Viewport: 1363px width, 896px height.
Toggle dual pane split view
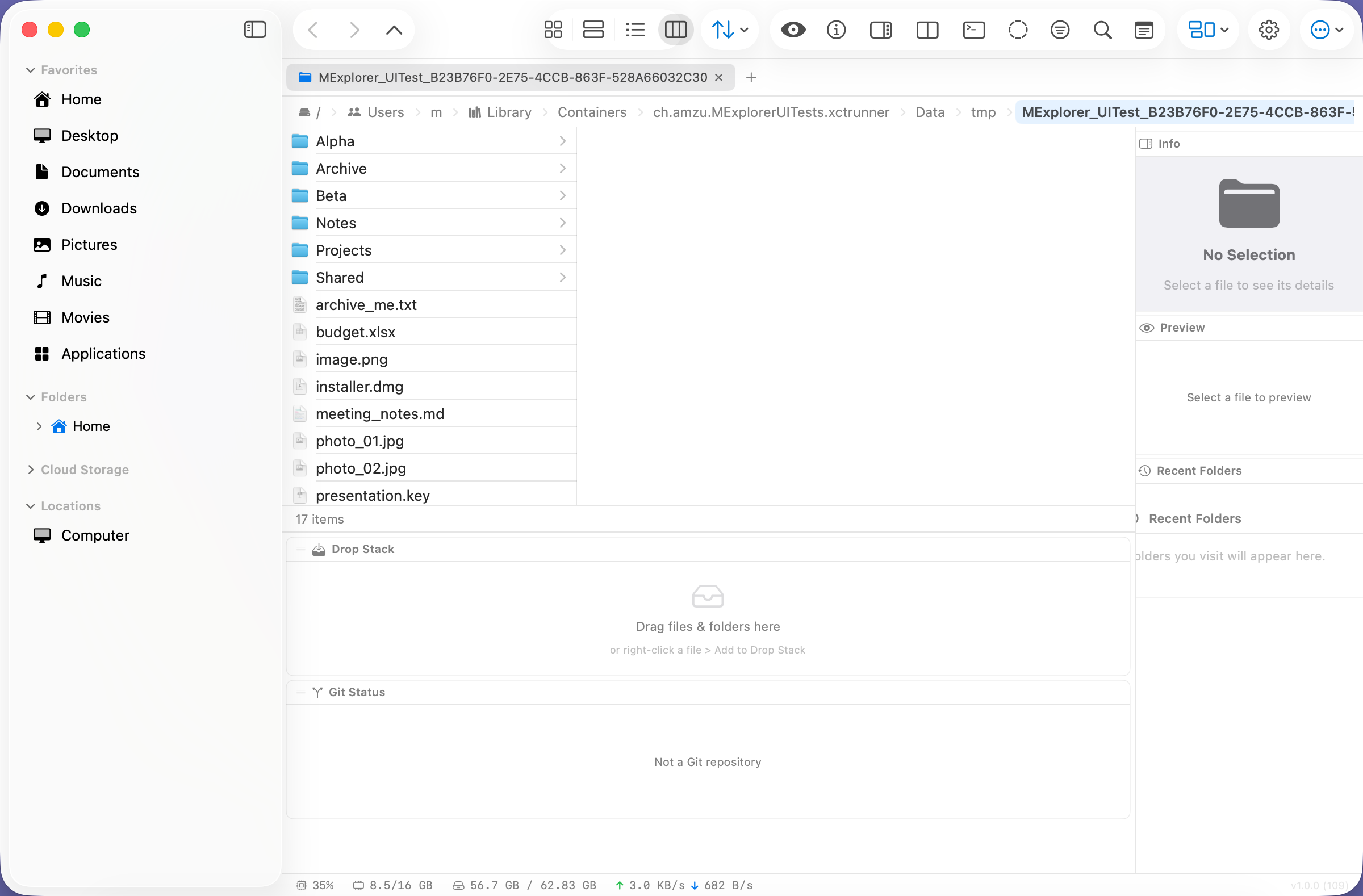(x=927, y=30)
